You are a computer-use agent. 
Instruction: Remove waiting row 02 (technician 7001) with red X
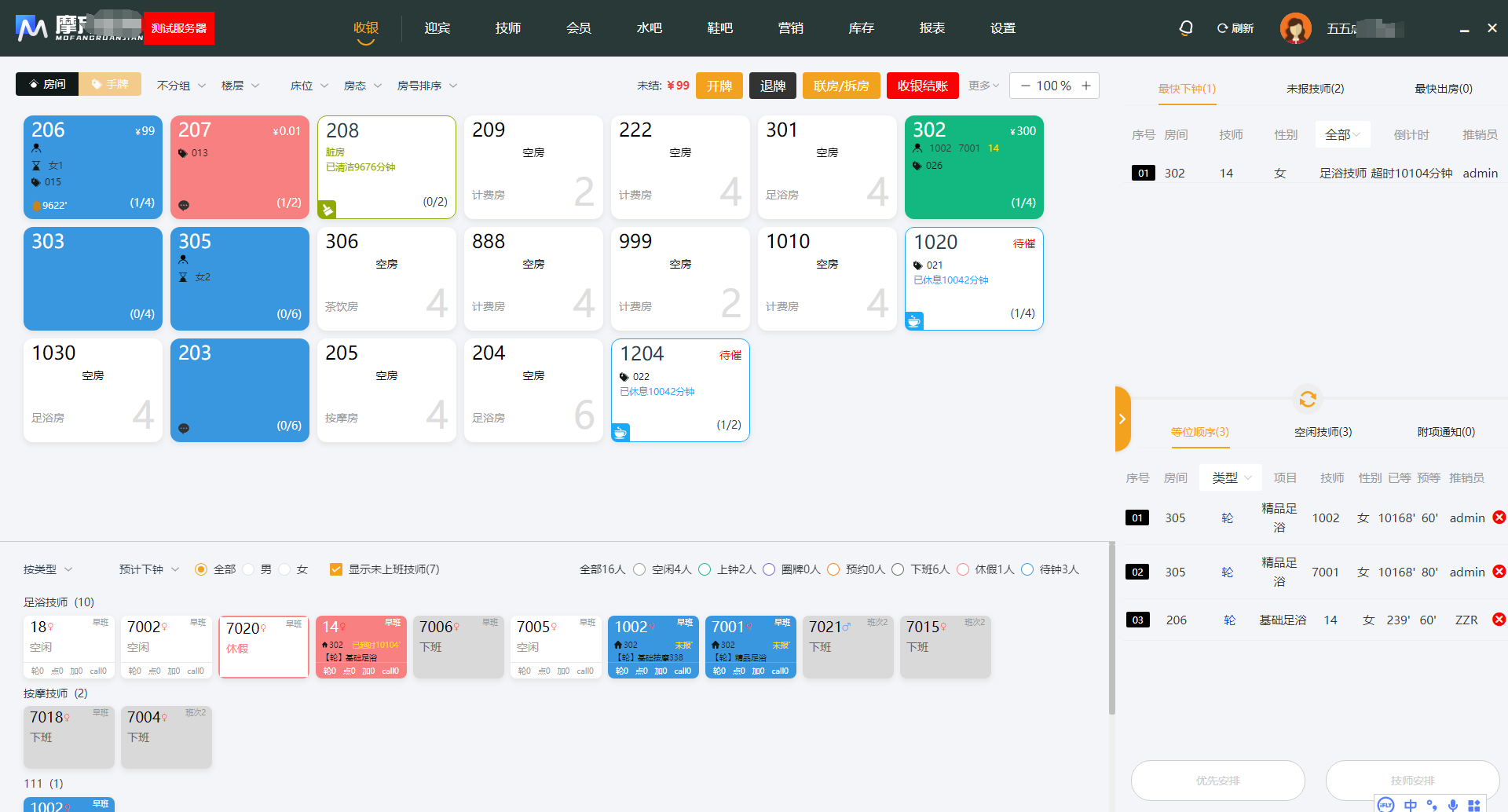pyautogui.click(x=1499, y=571)
